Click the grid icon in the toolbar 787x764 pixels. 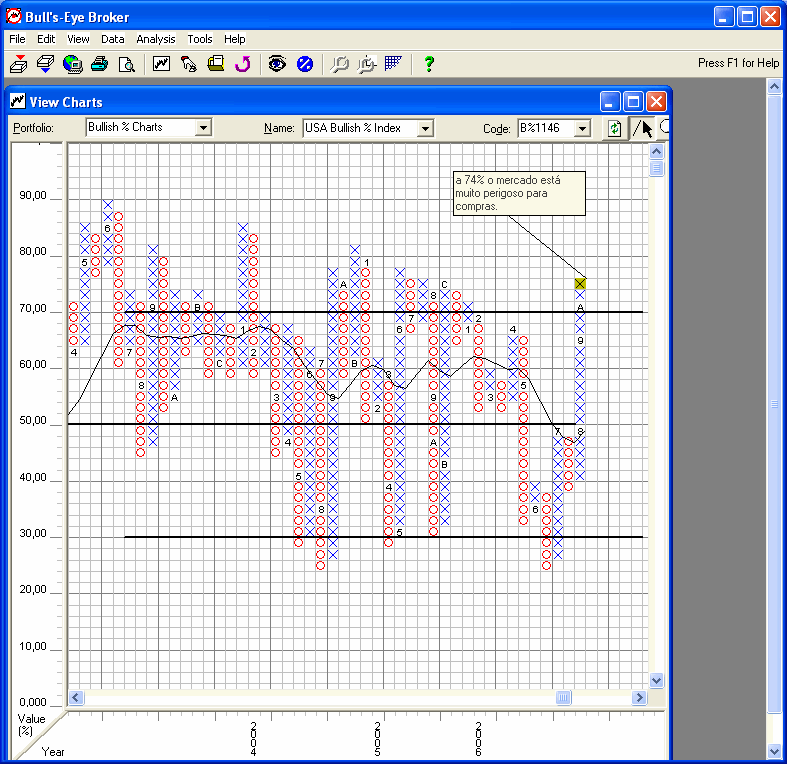tap(393, 64)
